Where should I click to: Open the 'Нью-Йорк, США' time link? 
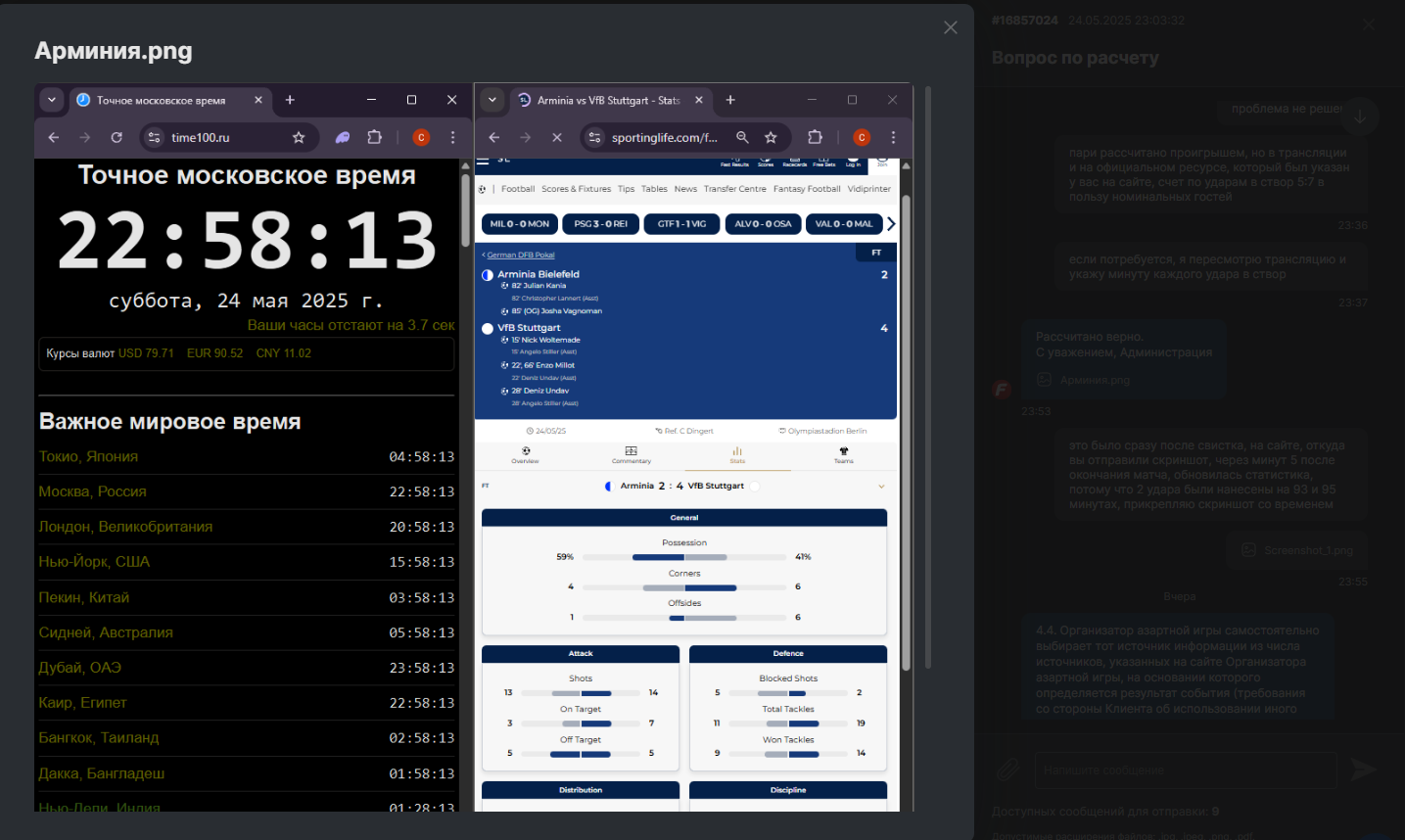point(94,562)
